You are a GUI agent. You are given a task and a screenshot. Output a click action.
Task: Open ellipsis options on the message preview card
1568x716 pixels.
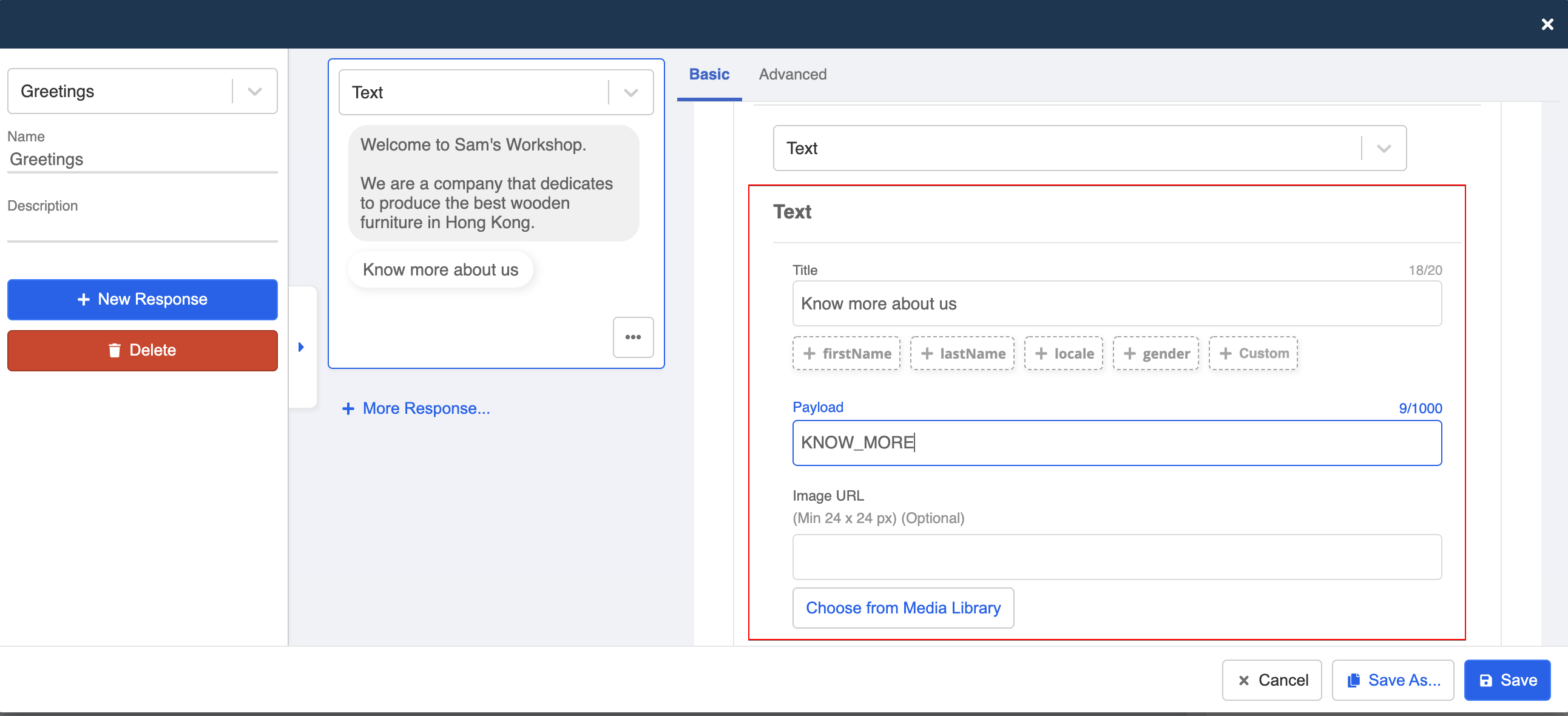pyautogui.click(x=633, y=337)
